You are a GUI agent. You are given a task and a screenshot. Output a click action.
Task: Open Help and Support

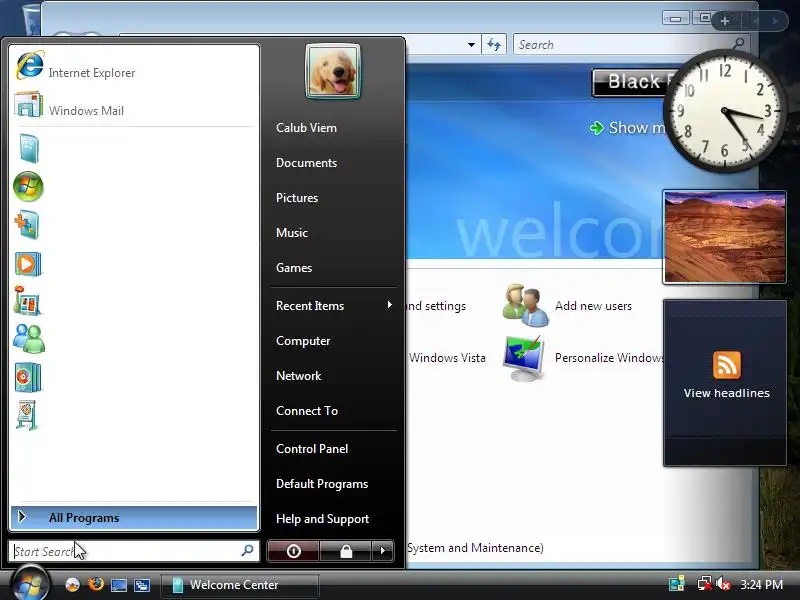(x=322, y=519)
